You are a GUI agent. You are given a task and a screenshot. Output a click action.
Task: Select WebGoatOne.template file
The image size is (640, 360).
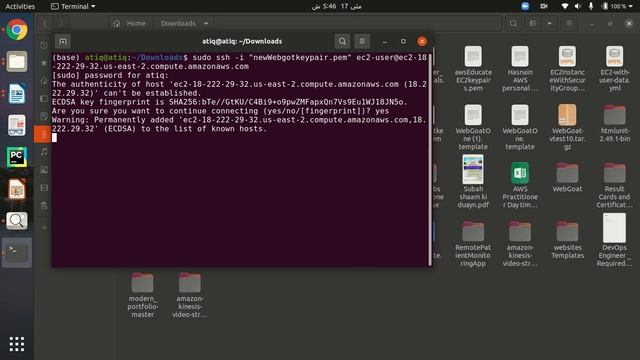[x=520, y=127]
